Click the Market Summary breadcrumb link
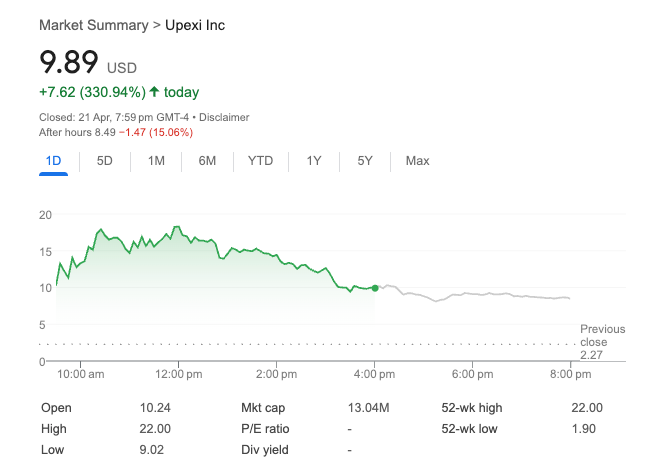 click(92, 25)
